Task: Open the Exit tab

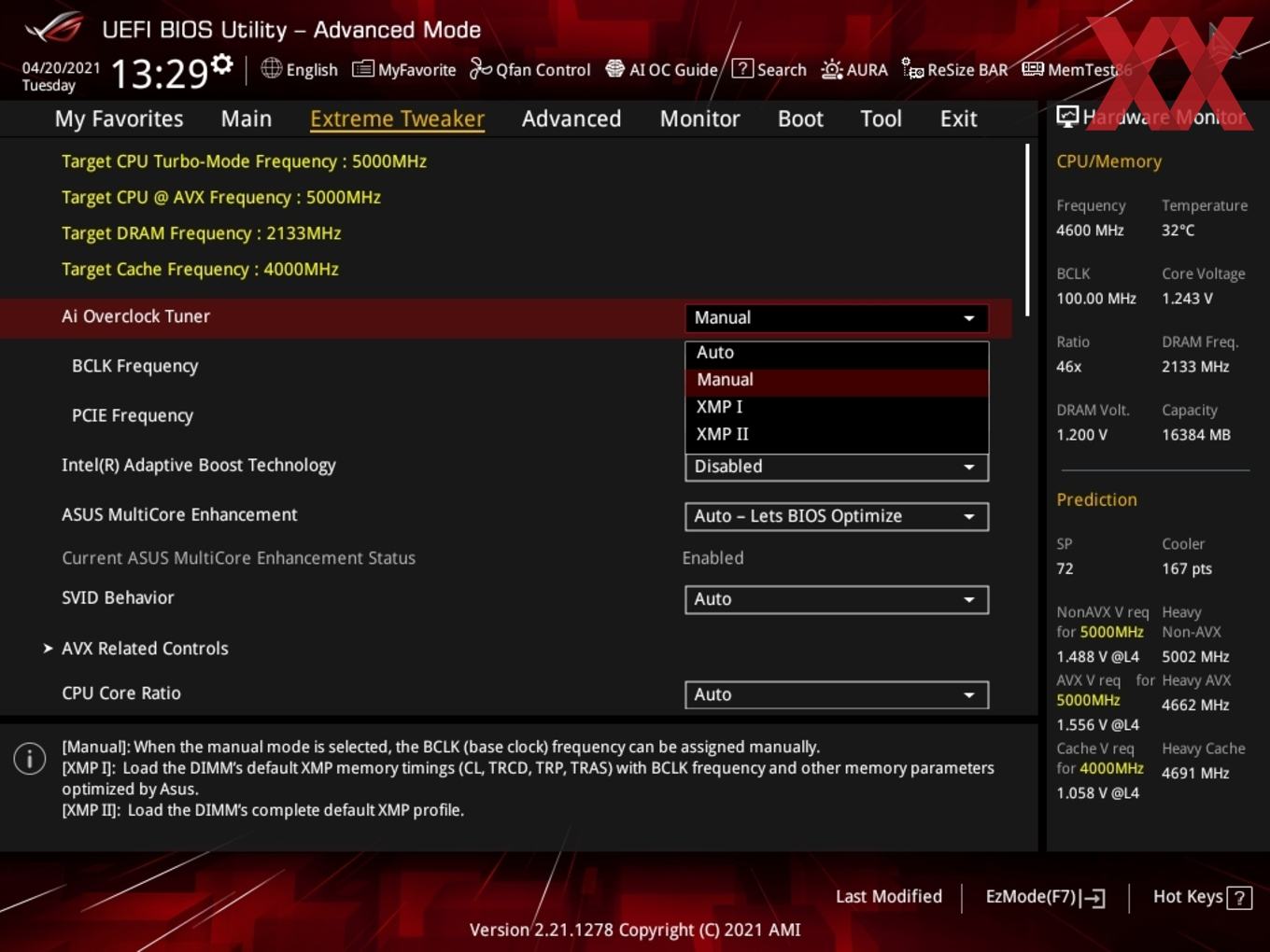Action: coord(958,119)
